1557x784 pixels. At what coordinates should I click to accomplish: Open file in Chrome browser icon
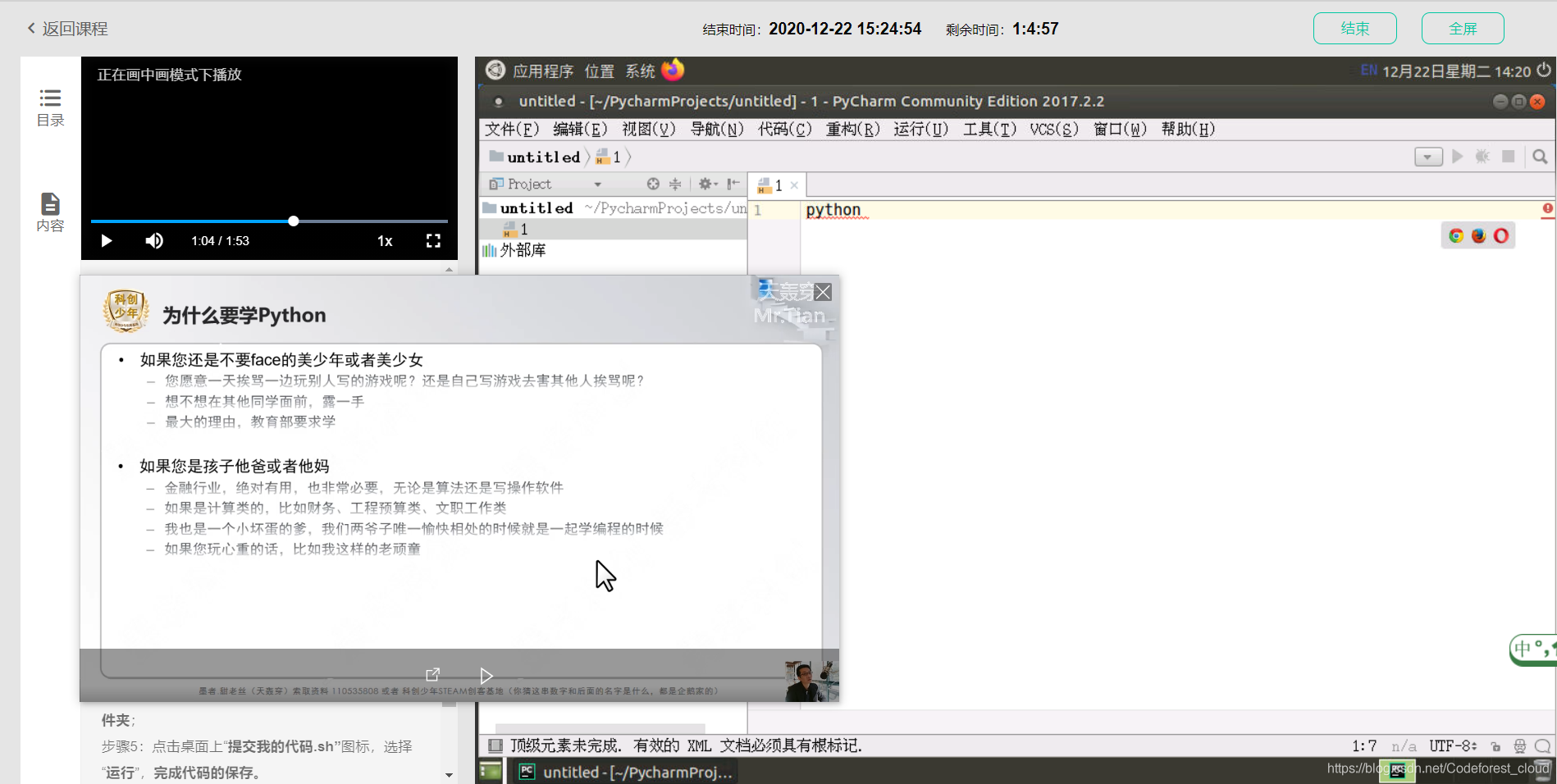pyautogui.click(x=1456, y=236)
